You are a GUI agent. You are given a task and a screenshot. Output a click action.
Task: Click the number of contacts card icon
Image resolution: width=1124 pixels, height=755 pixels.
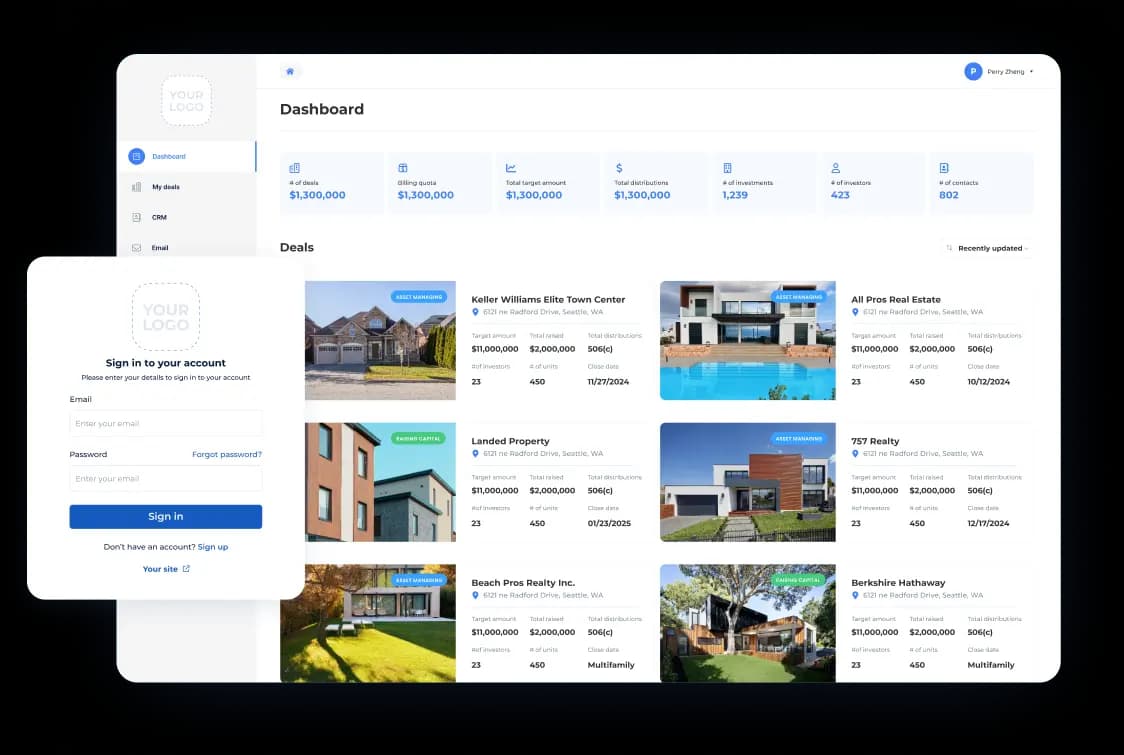click(944, 168)
